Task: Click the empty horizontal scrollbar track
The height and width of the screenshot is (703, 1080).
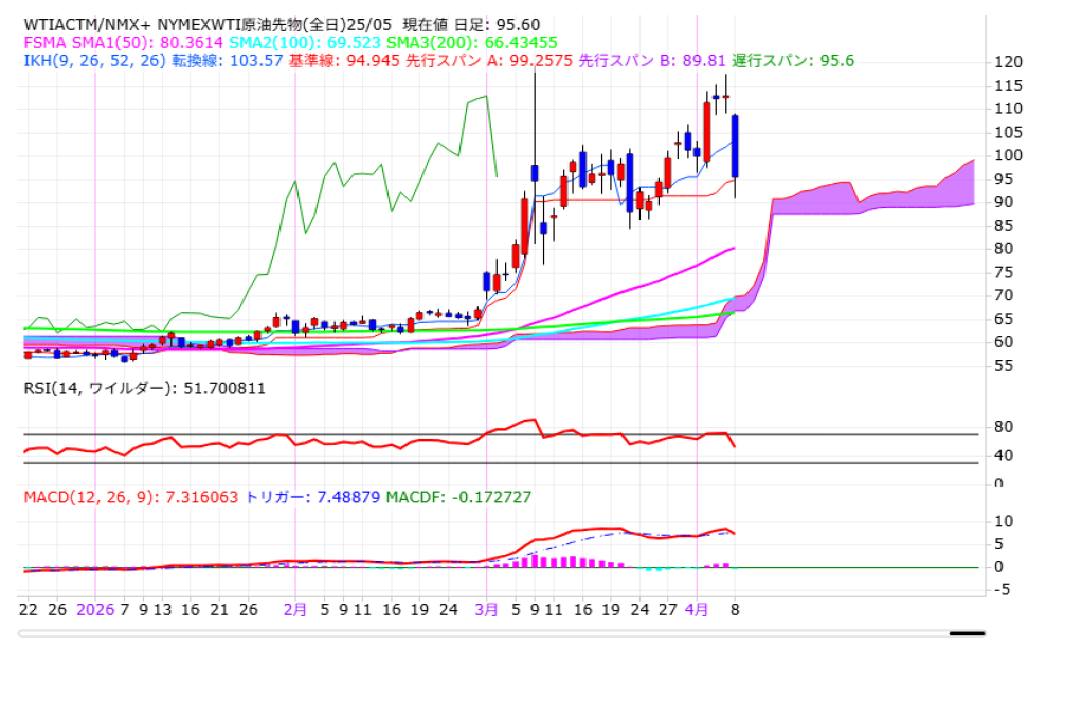Action: point(480,633)
